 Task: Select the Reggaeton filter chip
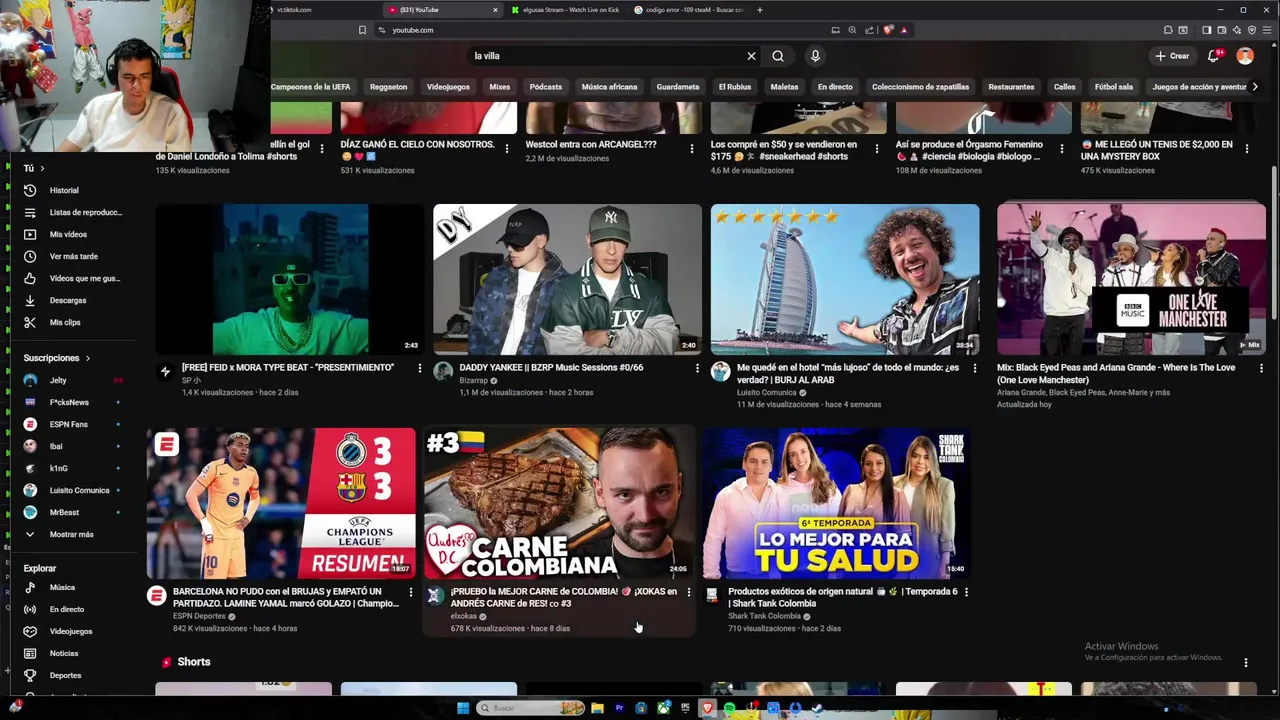[388, 87]
